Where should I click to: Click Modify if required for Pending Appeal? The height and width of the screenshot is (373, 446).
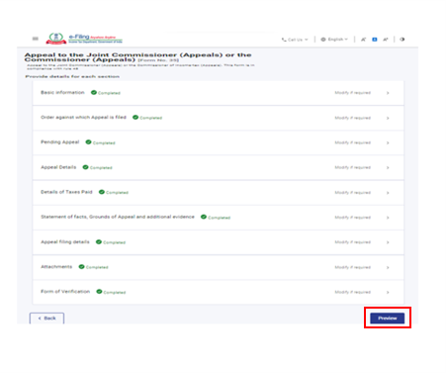(353, 143)
